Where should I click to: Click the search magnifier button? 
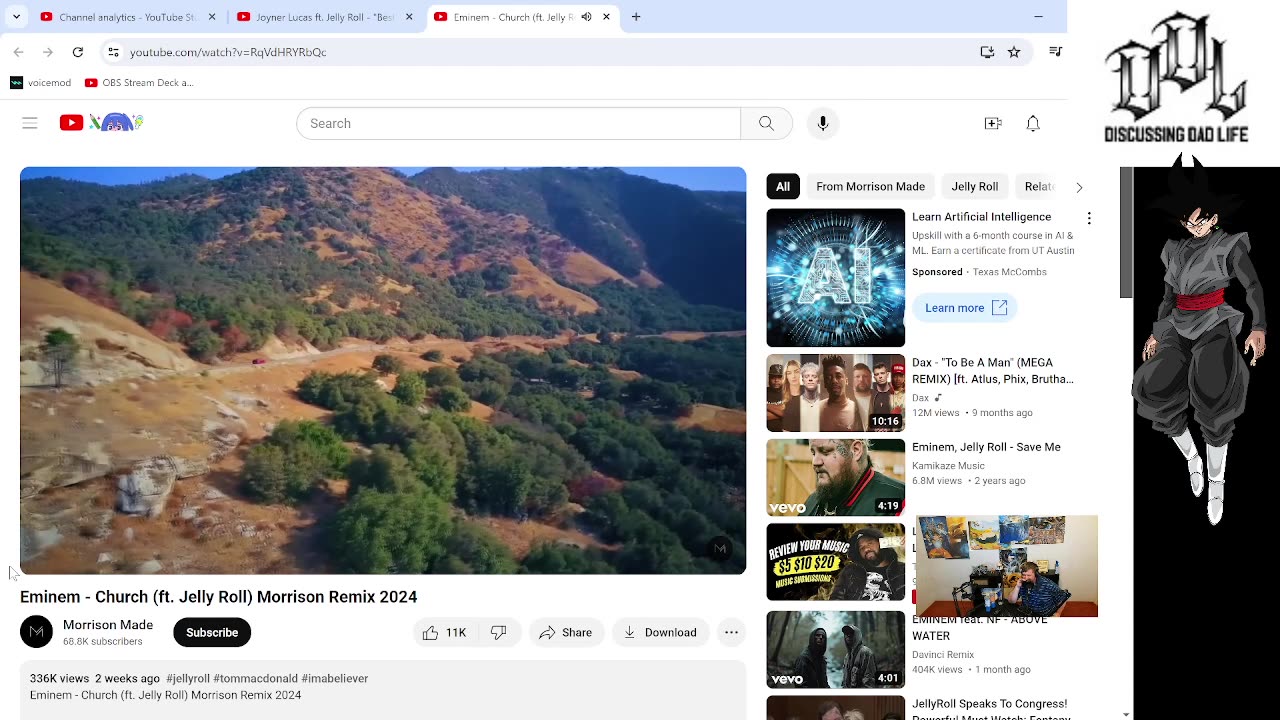click(x=766, y=123)
